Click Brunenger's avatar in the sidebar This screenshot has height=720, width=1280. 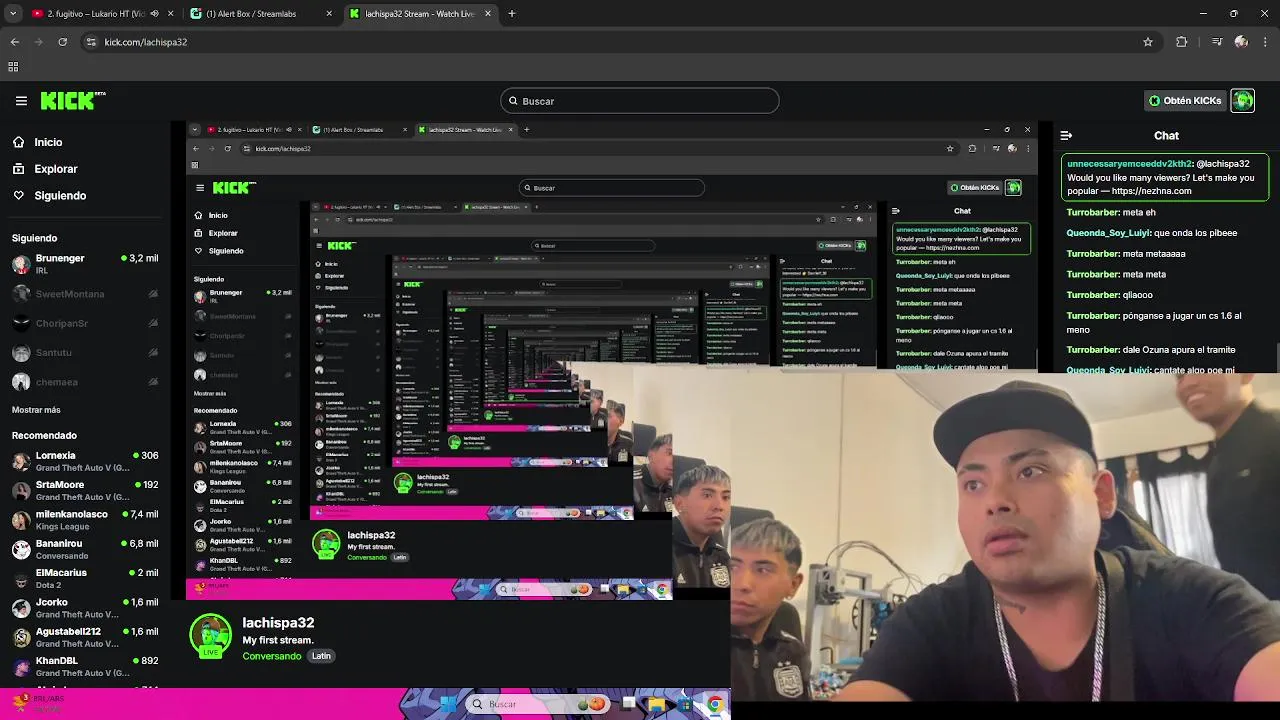(x=21, y=264)
